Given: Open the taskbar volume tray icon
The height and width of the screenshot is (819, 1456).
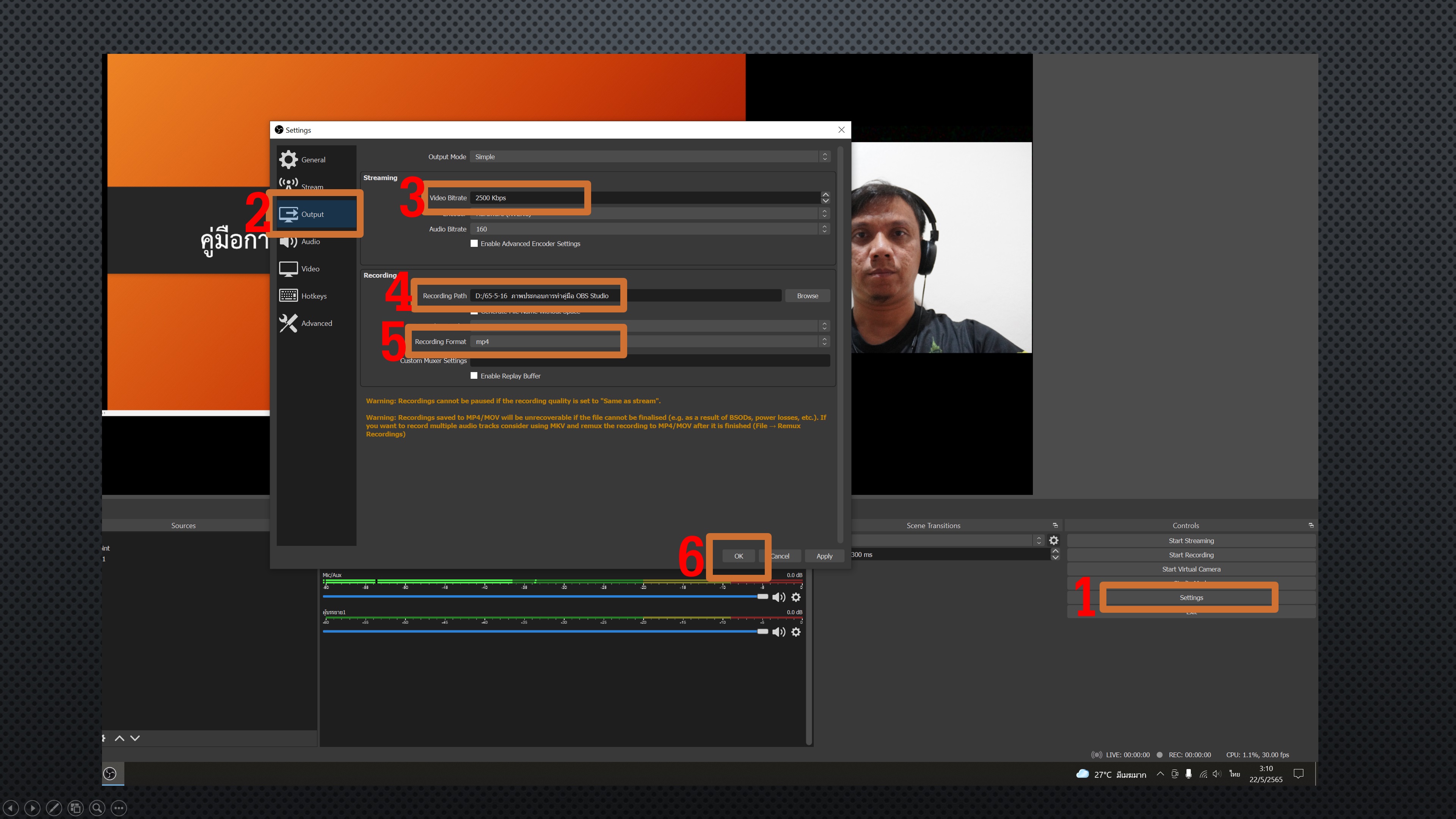Looking at the screenshot, I should pos(1217,774).
